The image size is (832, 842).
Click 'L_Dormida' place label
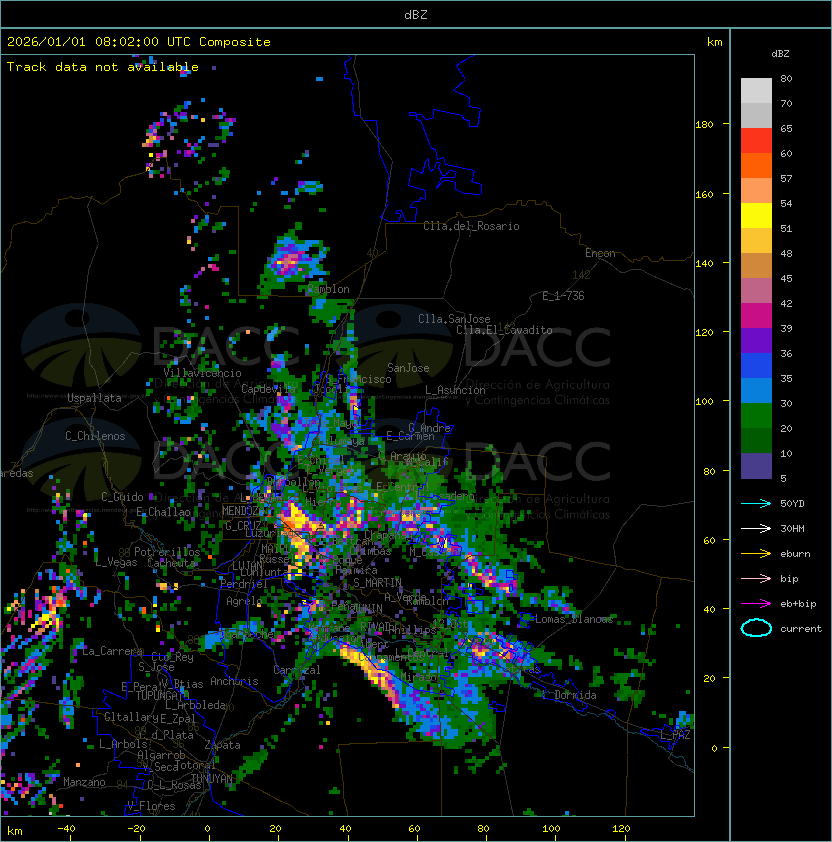click(x=569, y=695)
